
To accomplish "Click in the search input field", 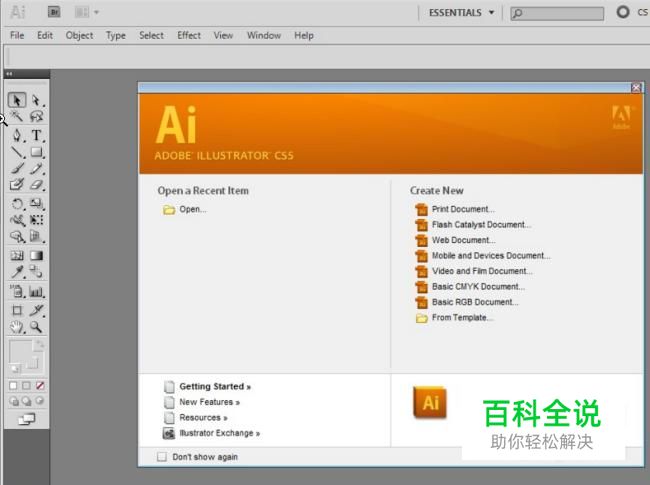I will coord(557,13).
